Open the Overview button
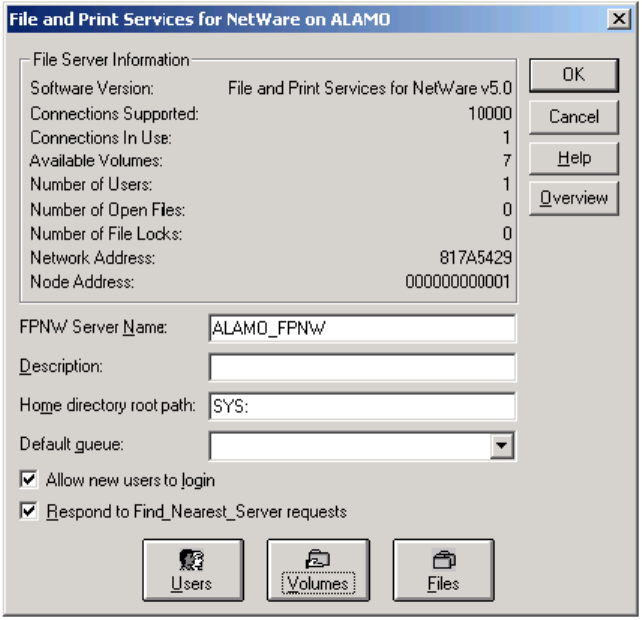This screenshot has height=620, width=642. point(574,198)
